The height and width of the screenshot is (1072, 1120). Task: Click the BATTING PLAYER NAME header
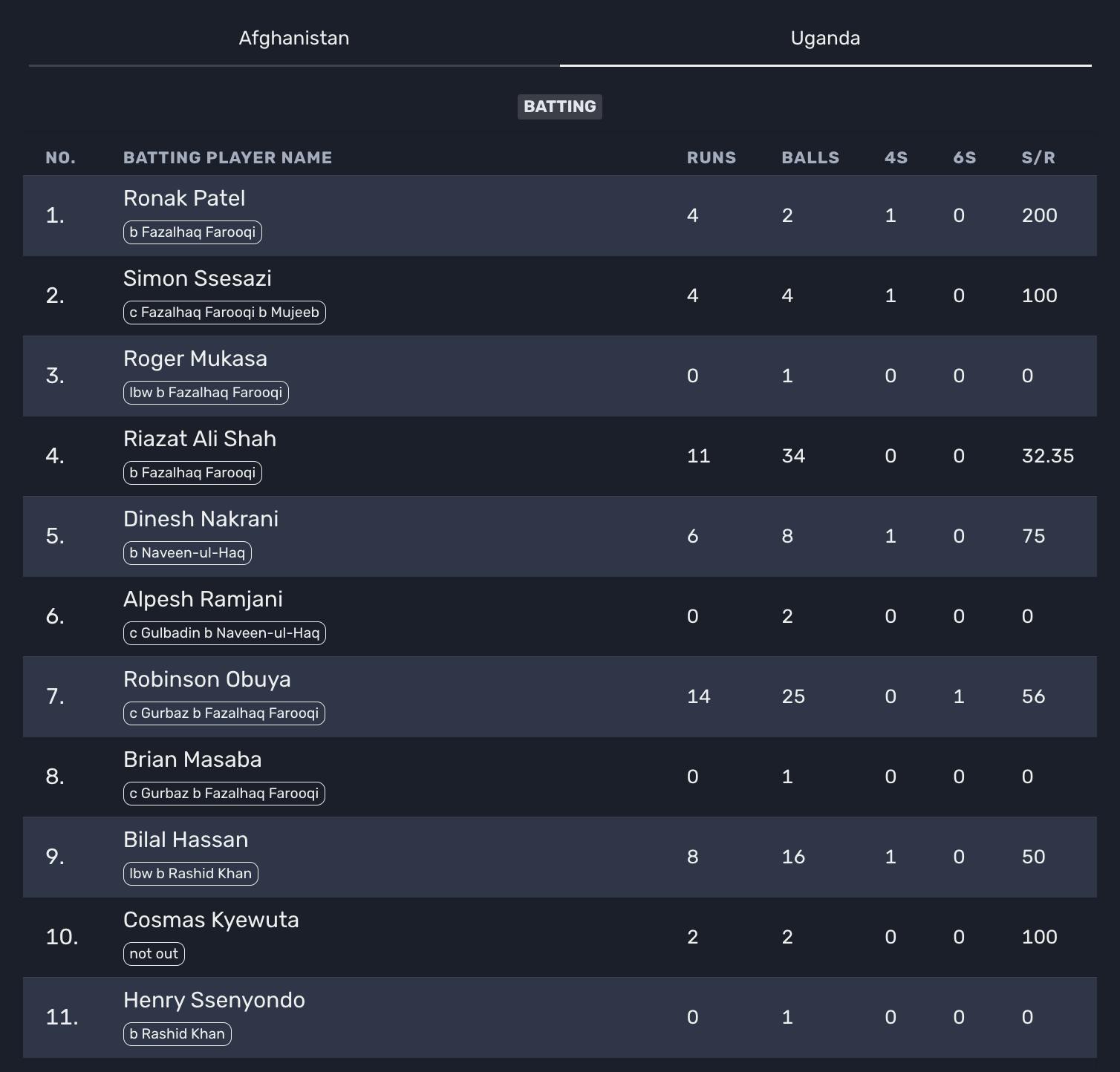227,157
